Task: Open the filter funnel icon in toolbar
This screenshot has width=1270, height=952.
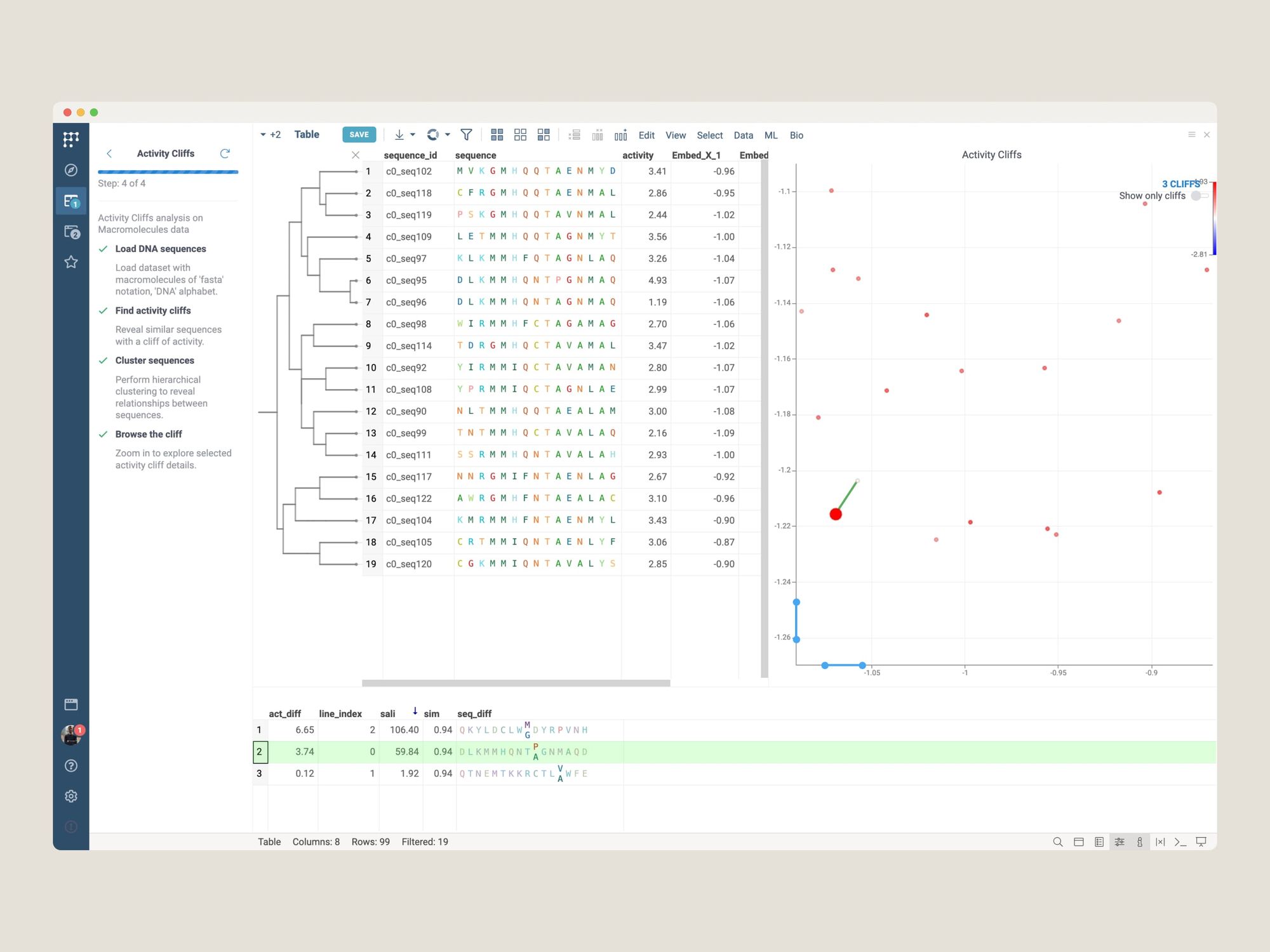Action: (466, 135)
